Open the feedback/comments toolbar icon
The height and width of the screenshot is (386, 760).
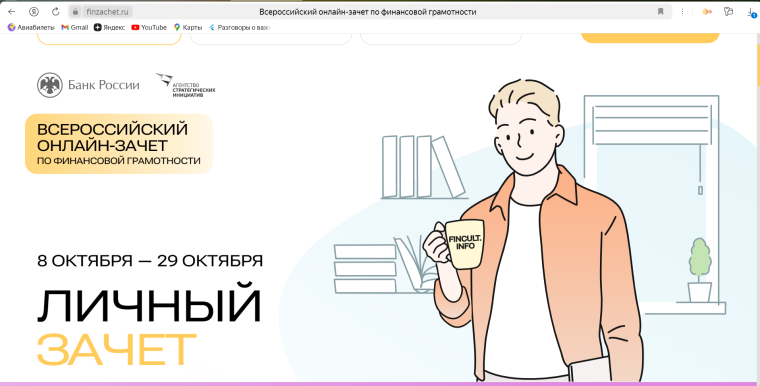pos(728,12)
